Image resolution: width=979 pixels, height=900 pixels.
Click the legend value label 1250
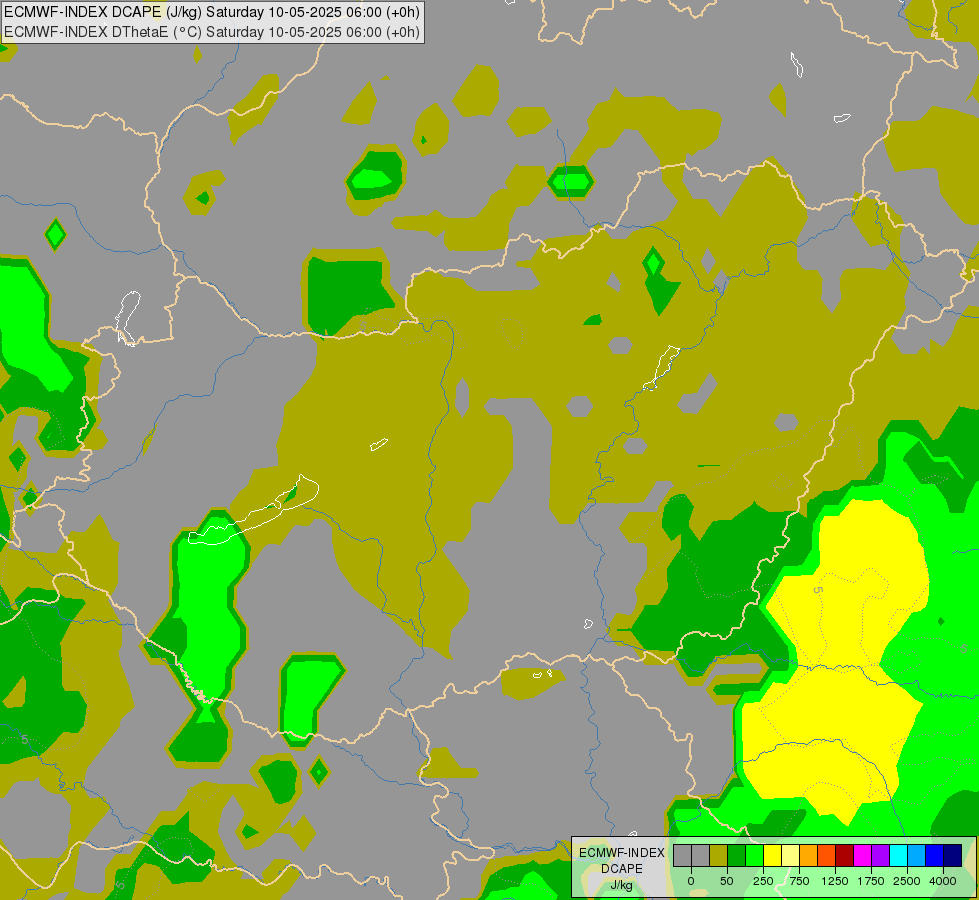pos(835,881)
